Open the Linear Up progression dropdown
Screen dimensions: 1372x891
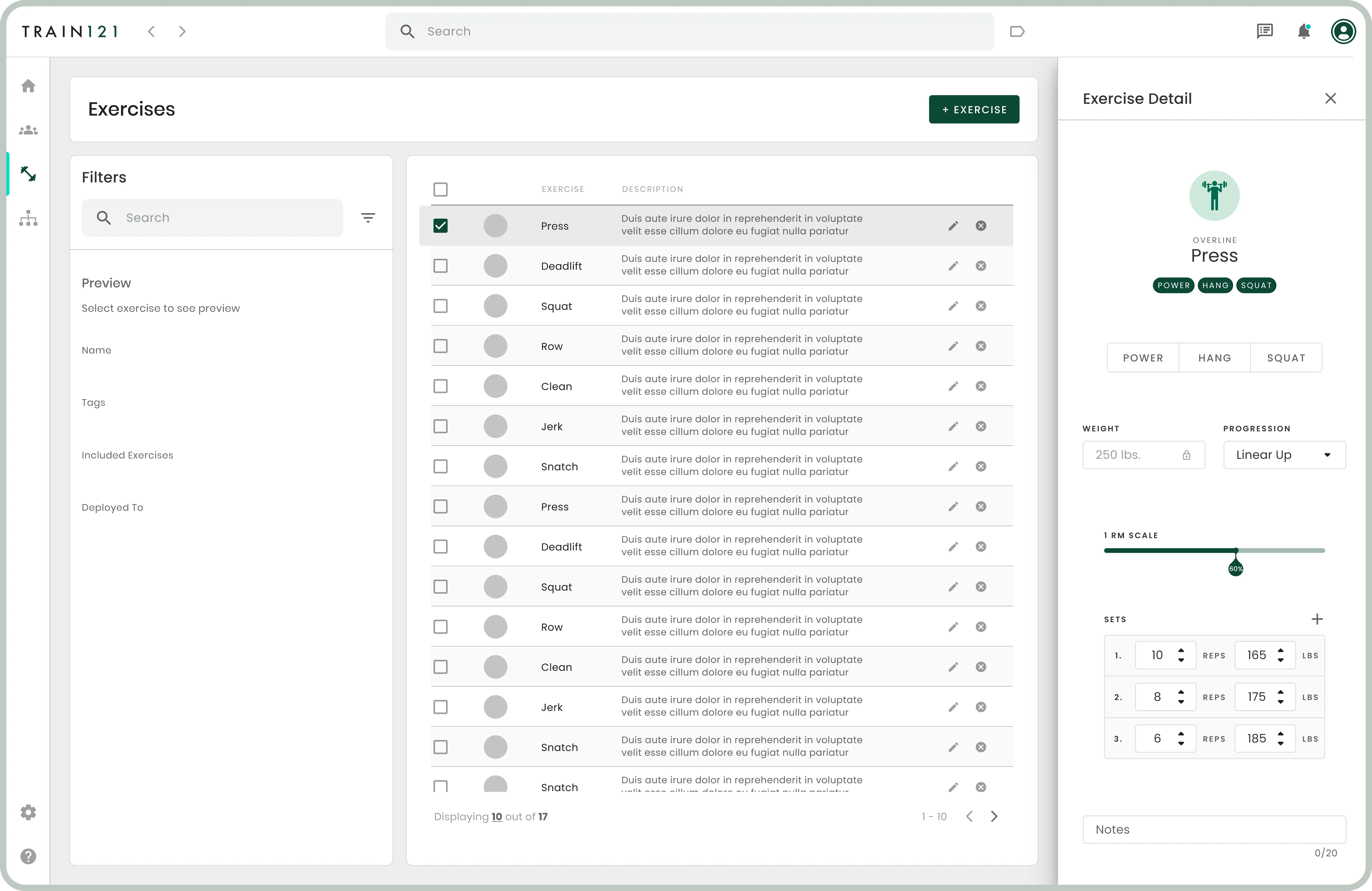(1284, 455)
